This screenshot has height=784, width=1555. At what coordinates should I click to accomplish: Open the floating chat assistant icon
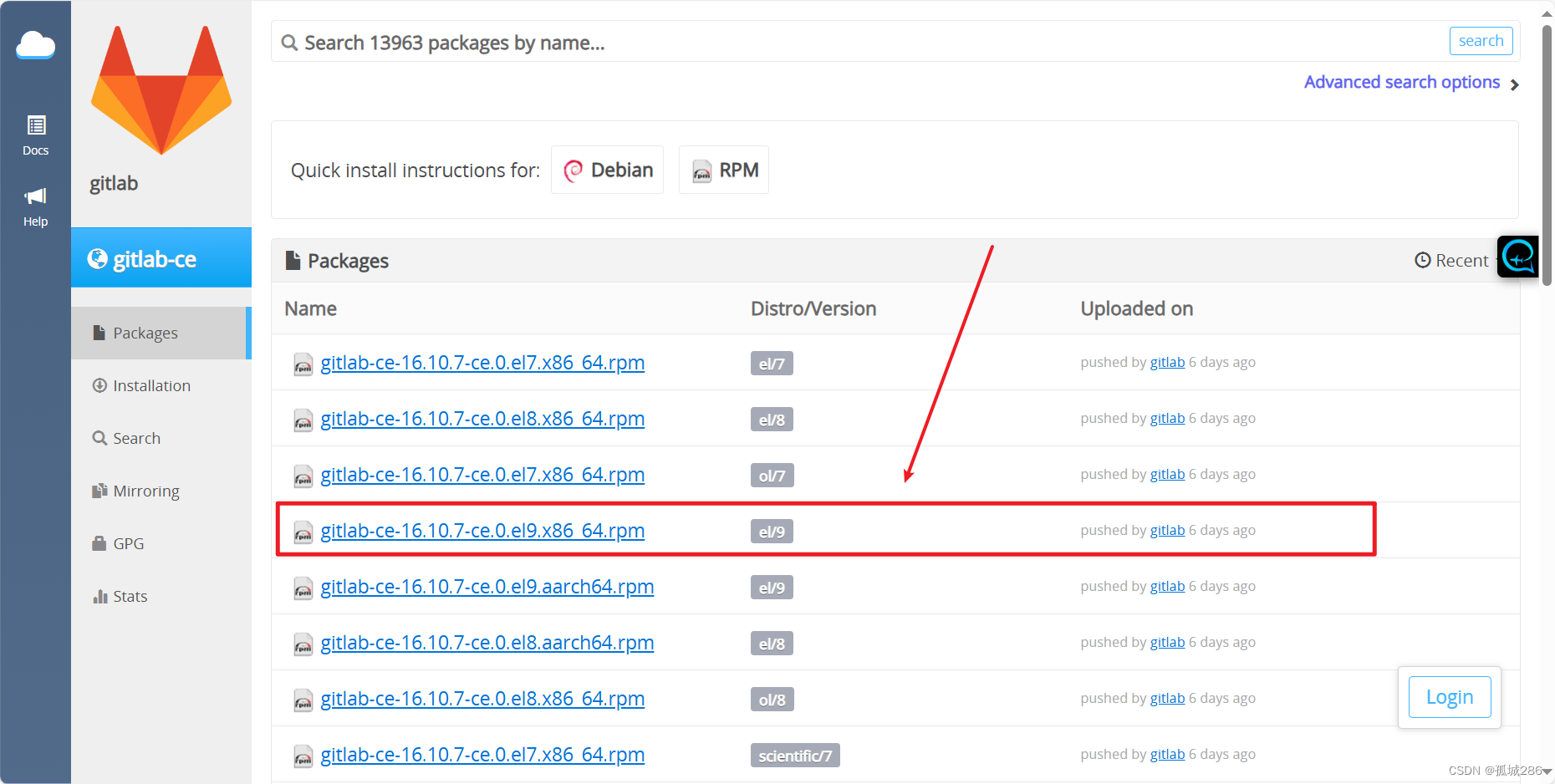point(1518,257)
